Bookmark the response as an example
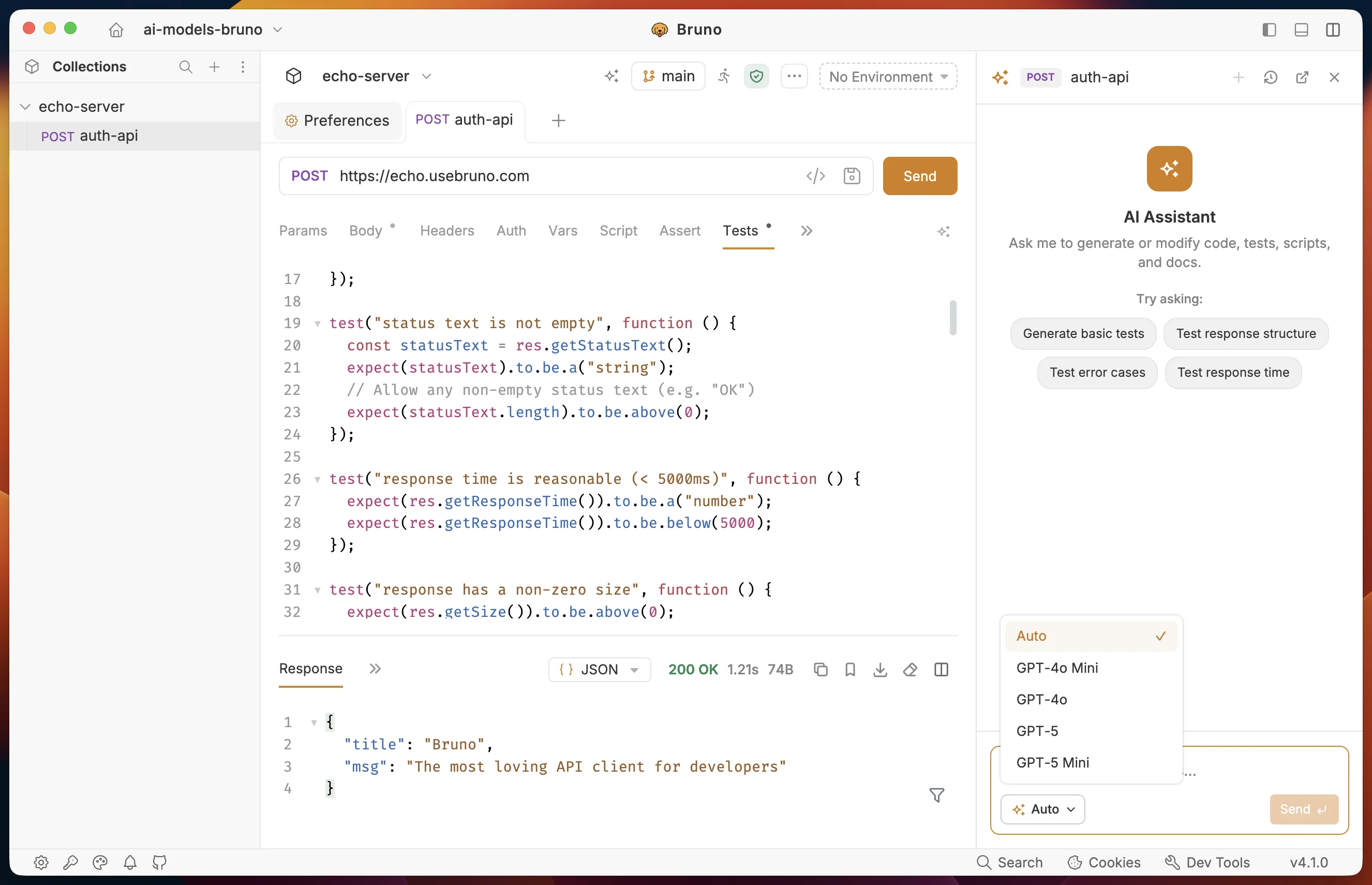 [851, 670]
